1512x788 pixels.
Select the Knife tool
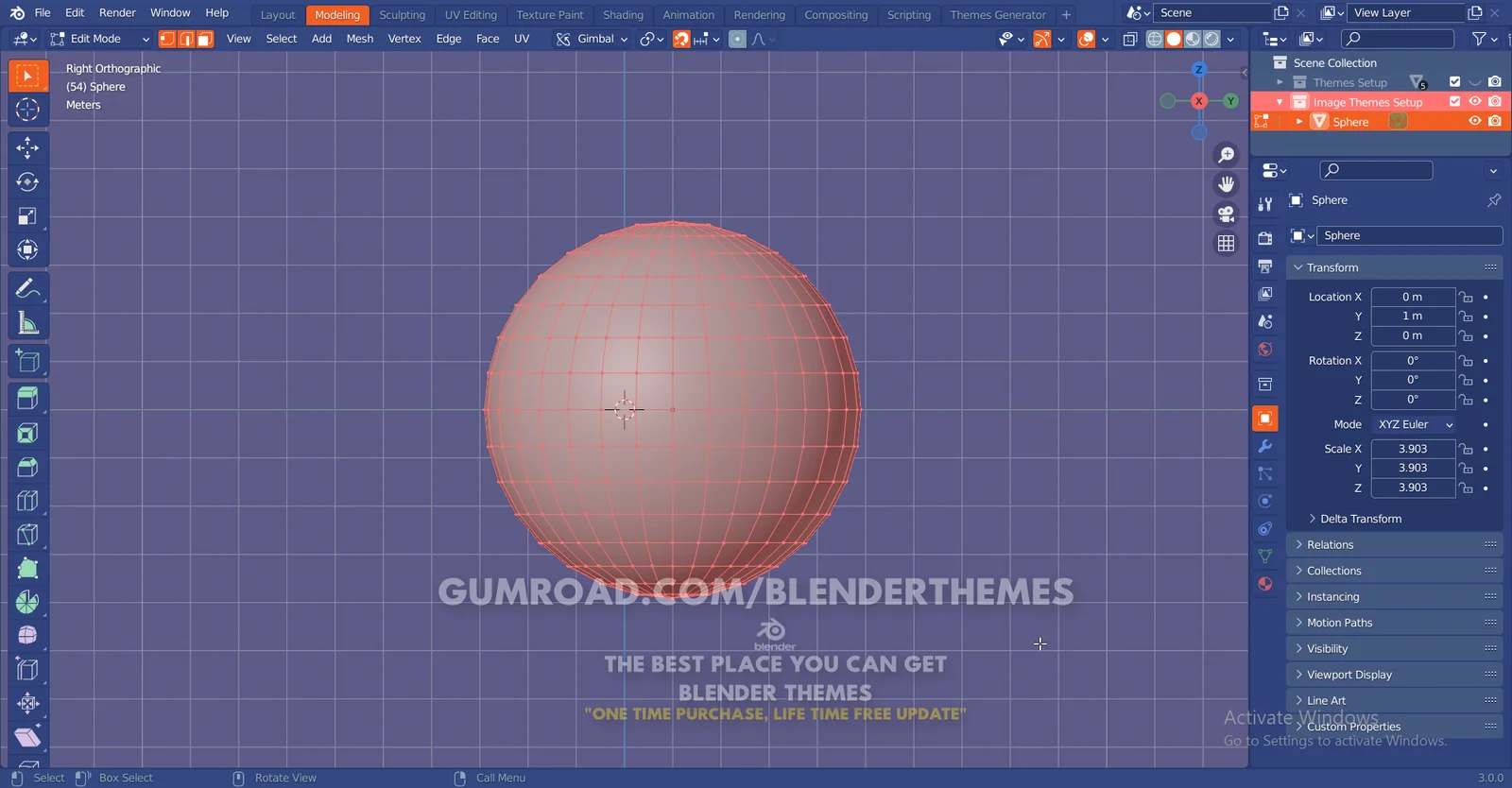coord(27,535)
